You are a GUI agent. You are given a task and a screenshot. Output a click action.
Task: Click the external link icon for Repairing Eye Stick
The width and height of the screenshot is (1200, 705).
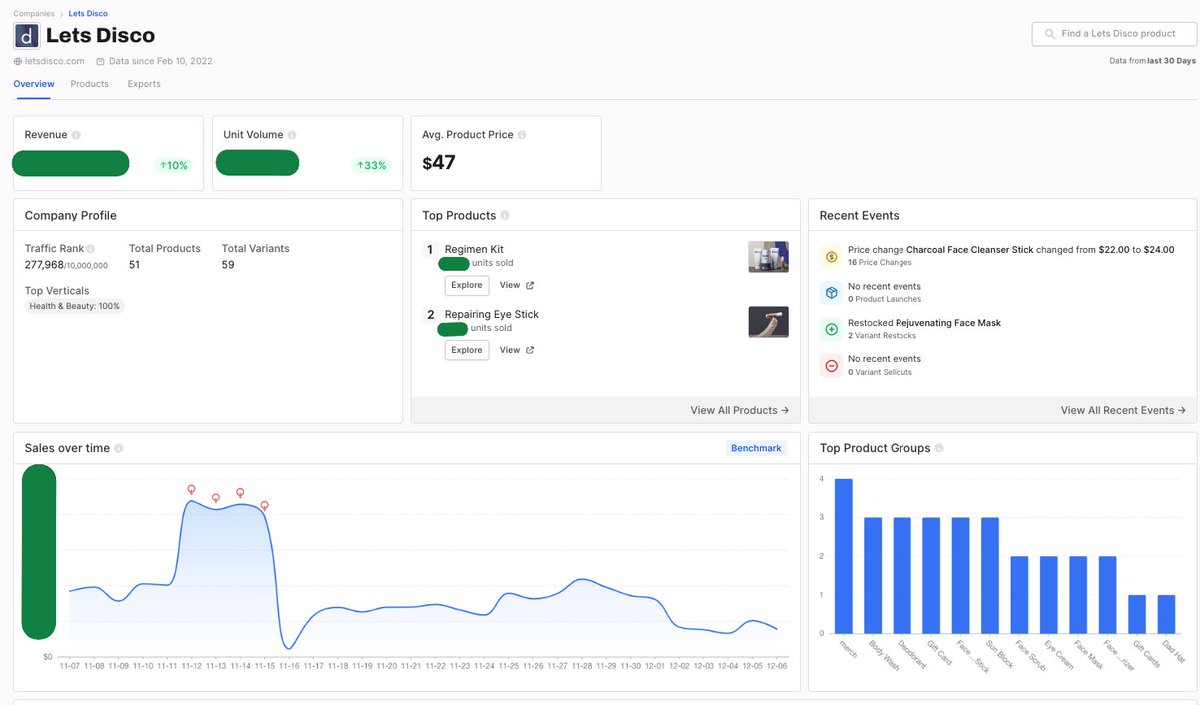coord(530,350)
